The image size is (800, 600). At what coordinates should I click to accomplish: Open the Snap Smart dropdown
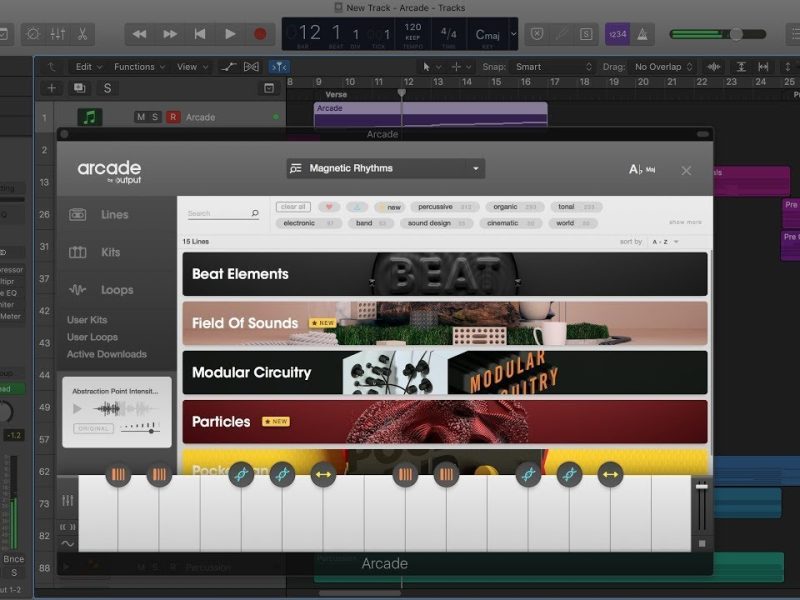(x=553, y=67)
